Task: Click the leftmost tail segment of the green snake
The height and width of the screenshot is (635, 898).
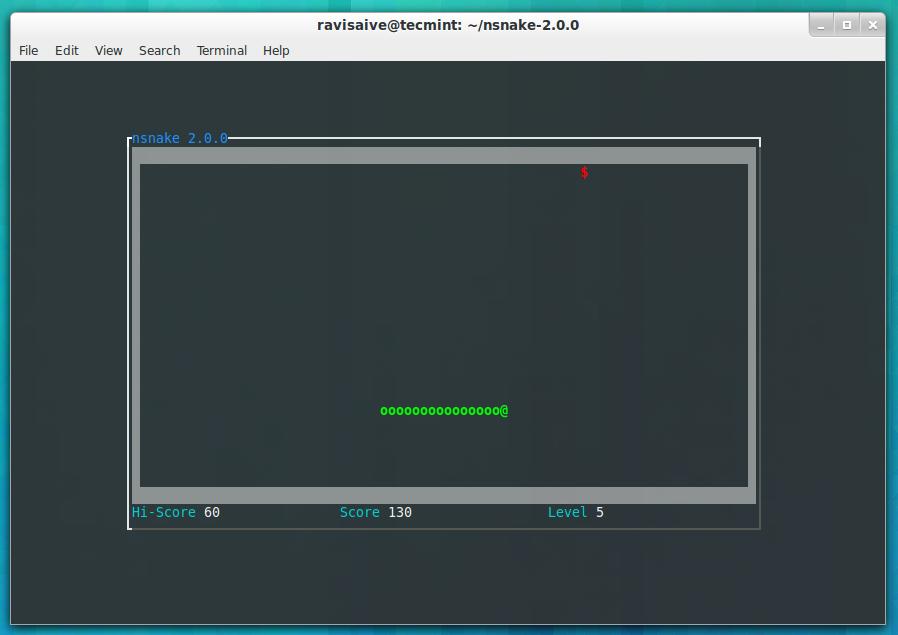Action: click(x=384, y=411)
